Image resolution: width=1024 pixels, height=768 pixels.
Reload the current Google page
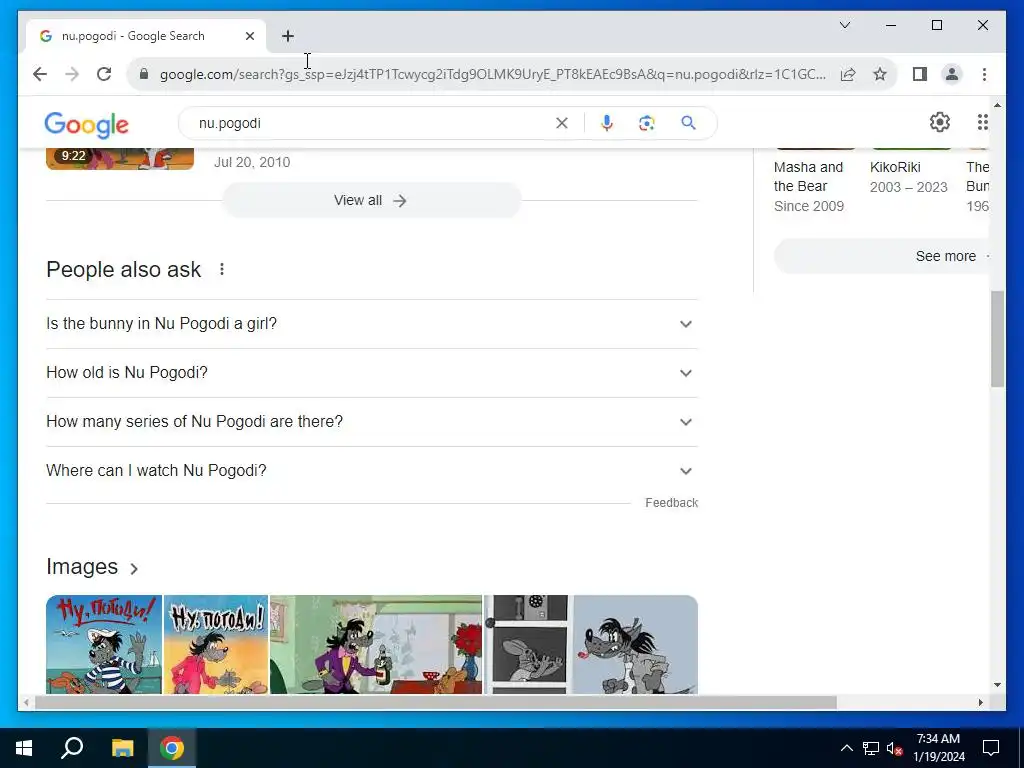[104, 74]
